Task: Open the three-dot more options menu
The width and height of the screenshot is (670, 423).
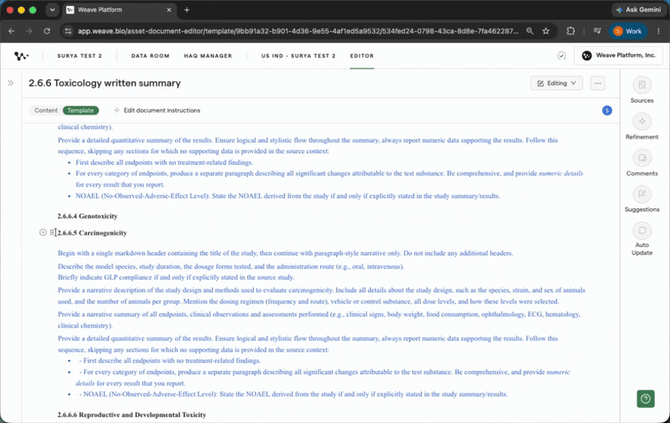Action: tap(598, 83)
